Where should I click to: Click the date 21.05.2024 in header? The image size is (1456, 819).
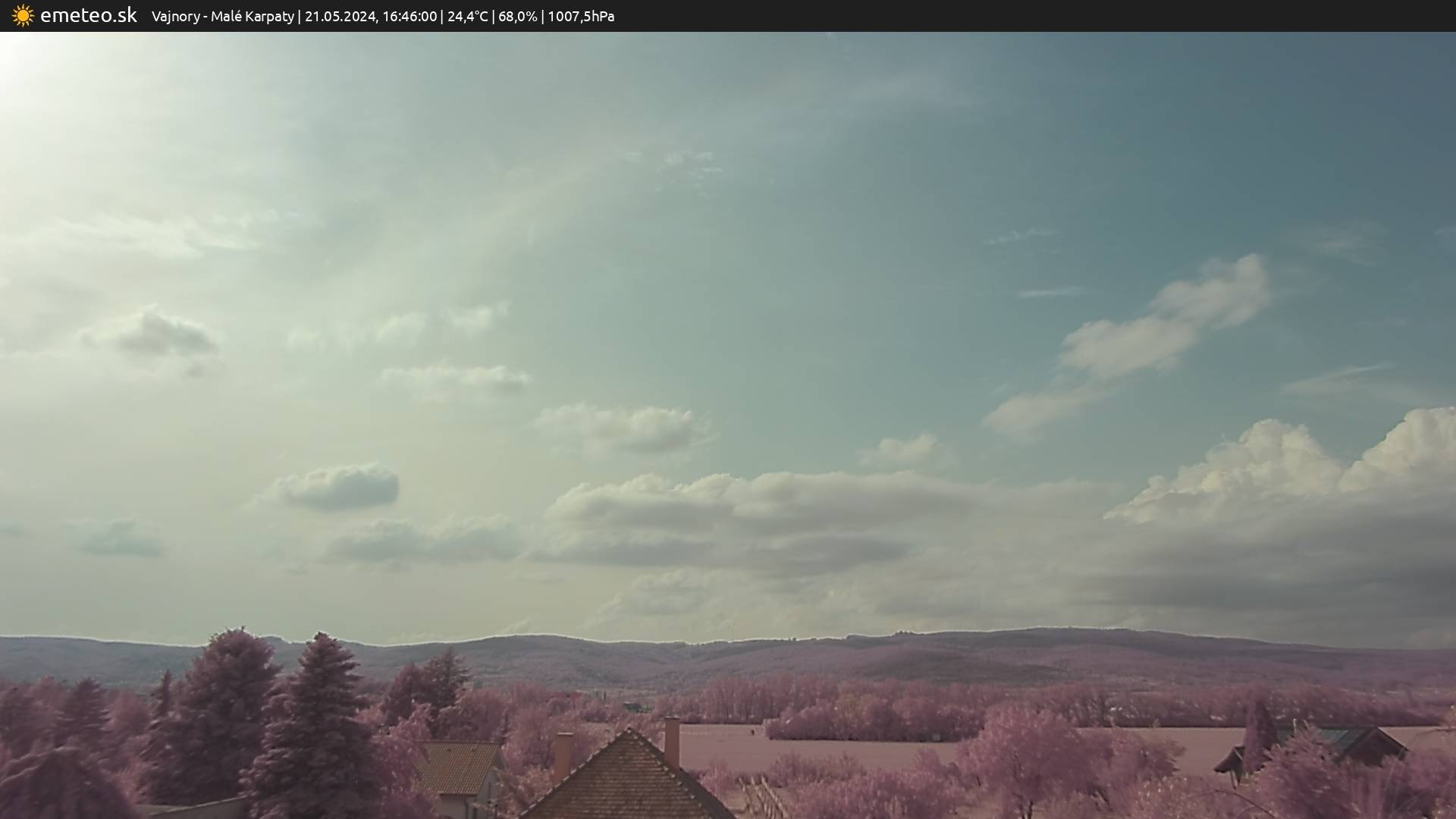pyautogui.click(x=340, y=16)
